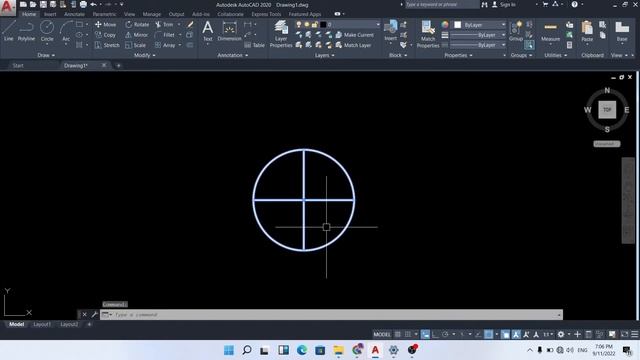
Task: Select the Line tool
Action: point(9,31)
